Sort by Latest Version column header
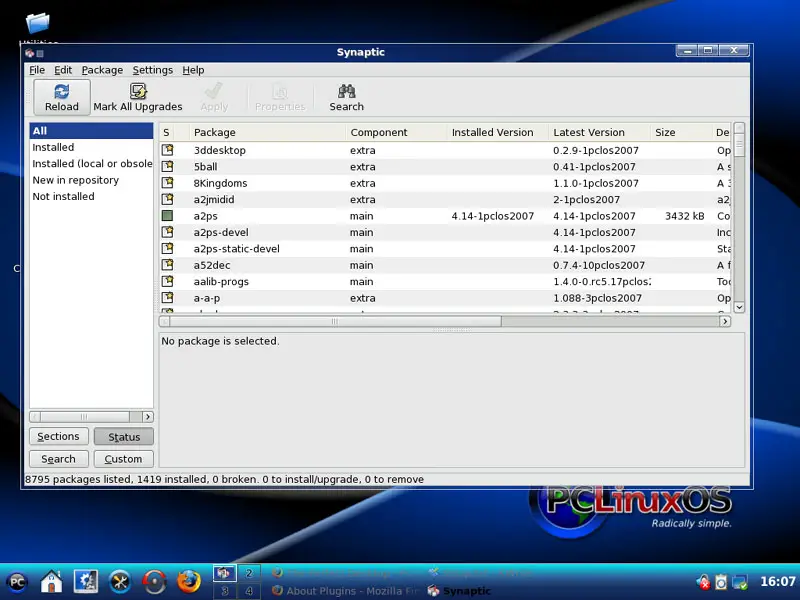800x600 pixels. (599, 132)
